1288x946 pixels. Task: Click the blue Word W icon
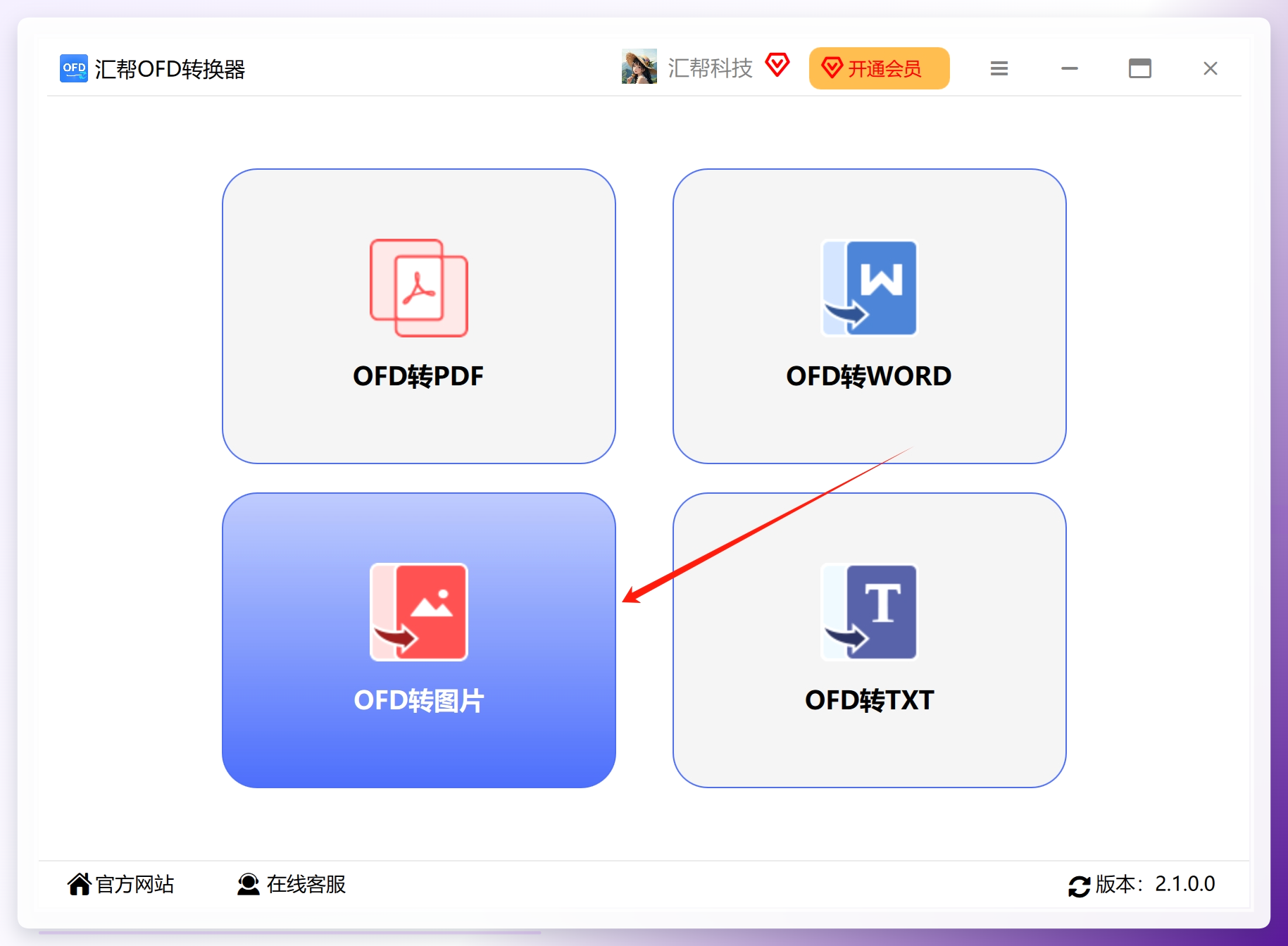[870, 288]
